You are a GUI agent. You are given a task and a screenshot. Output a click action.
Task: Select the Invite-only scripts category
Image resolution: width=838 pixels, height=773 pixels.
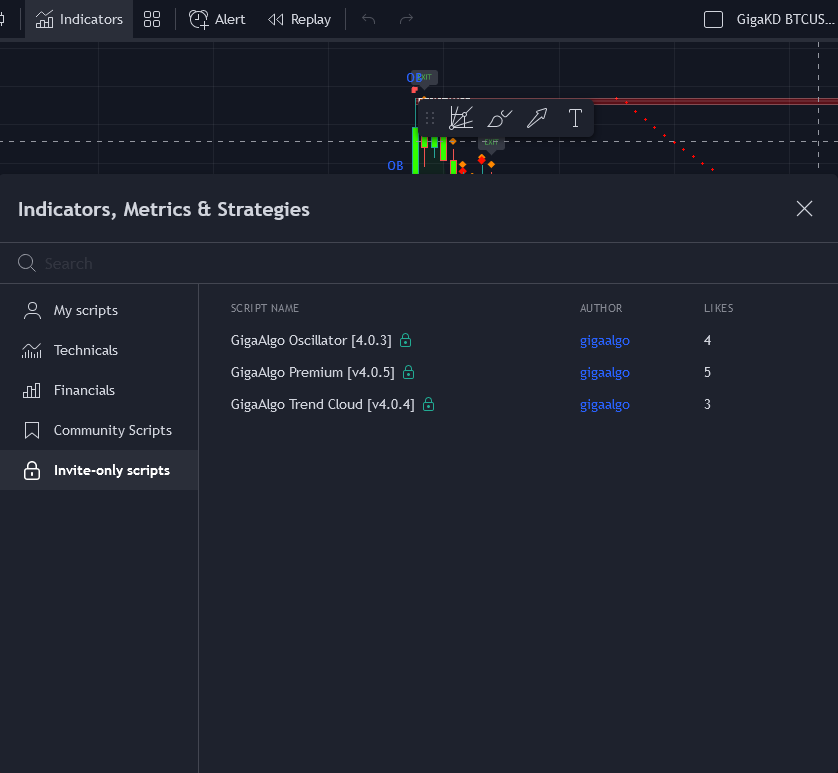tap(99, 470)
